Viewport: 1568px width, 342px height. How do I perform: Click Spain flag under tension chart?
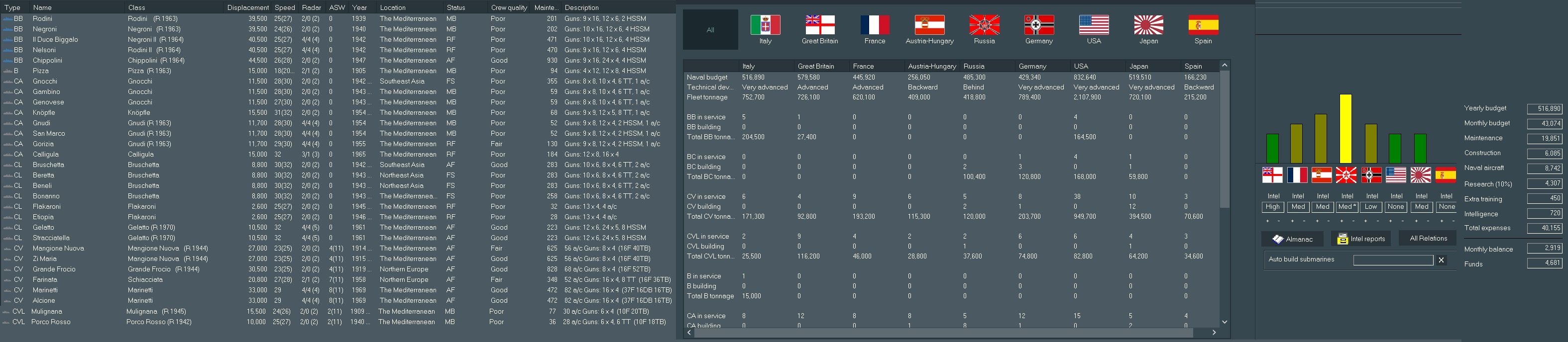coord(1445,175)
